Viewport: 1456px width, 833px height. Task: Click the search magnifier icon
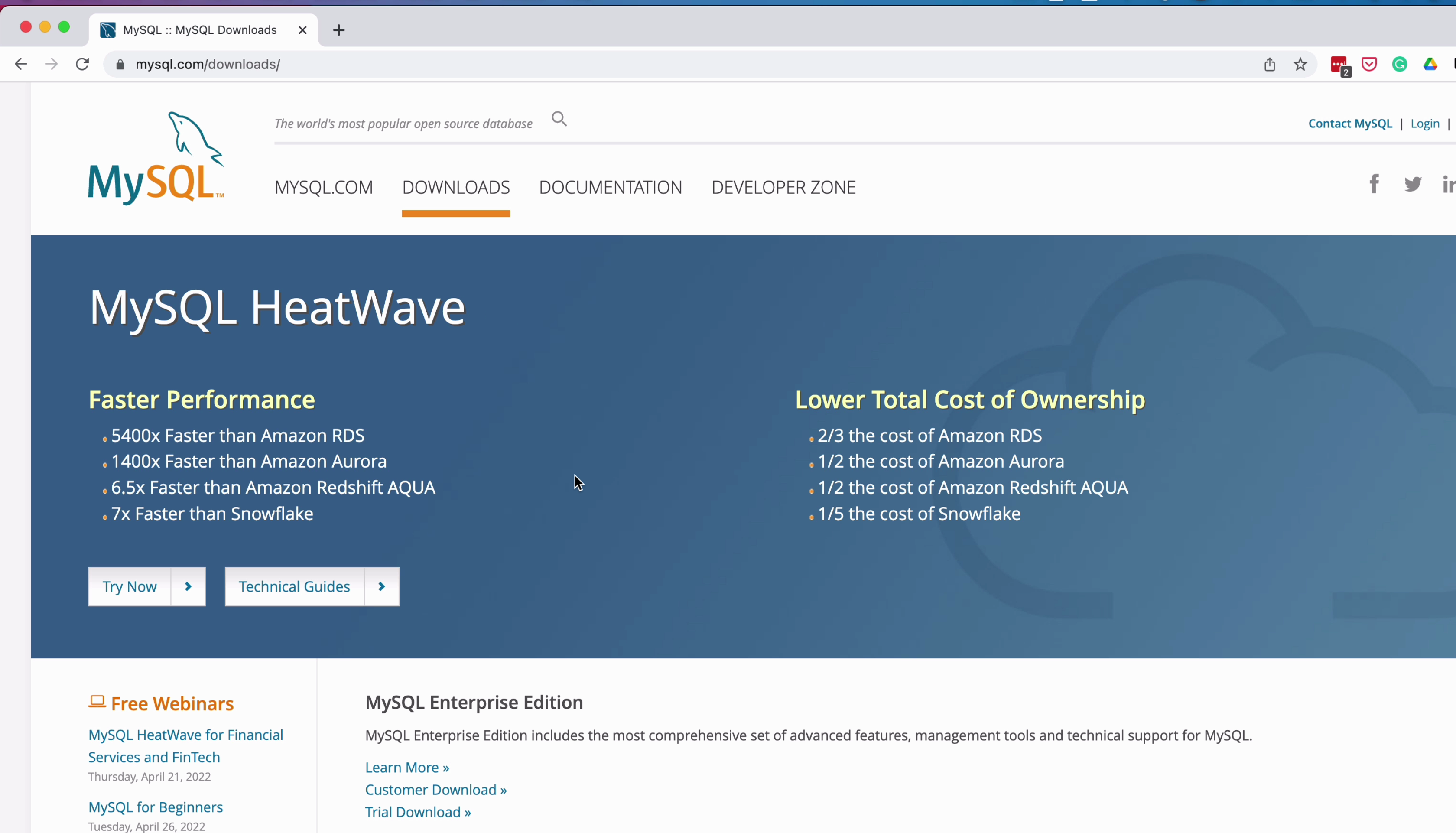(559, 119)
